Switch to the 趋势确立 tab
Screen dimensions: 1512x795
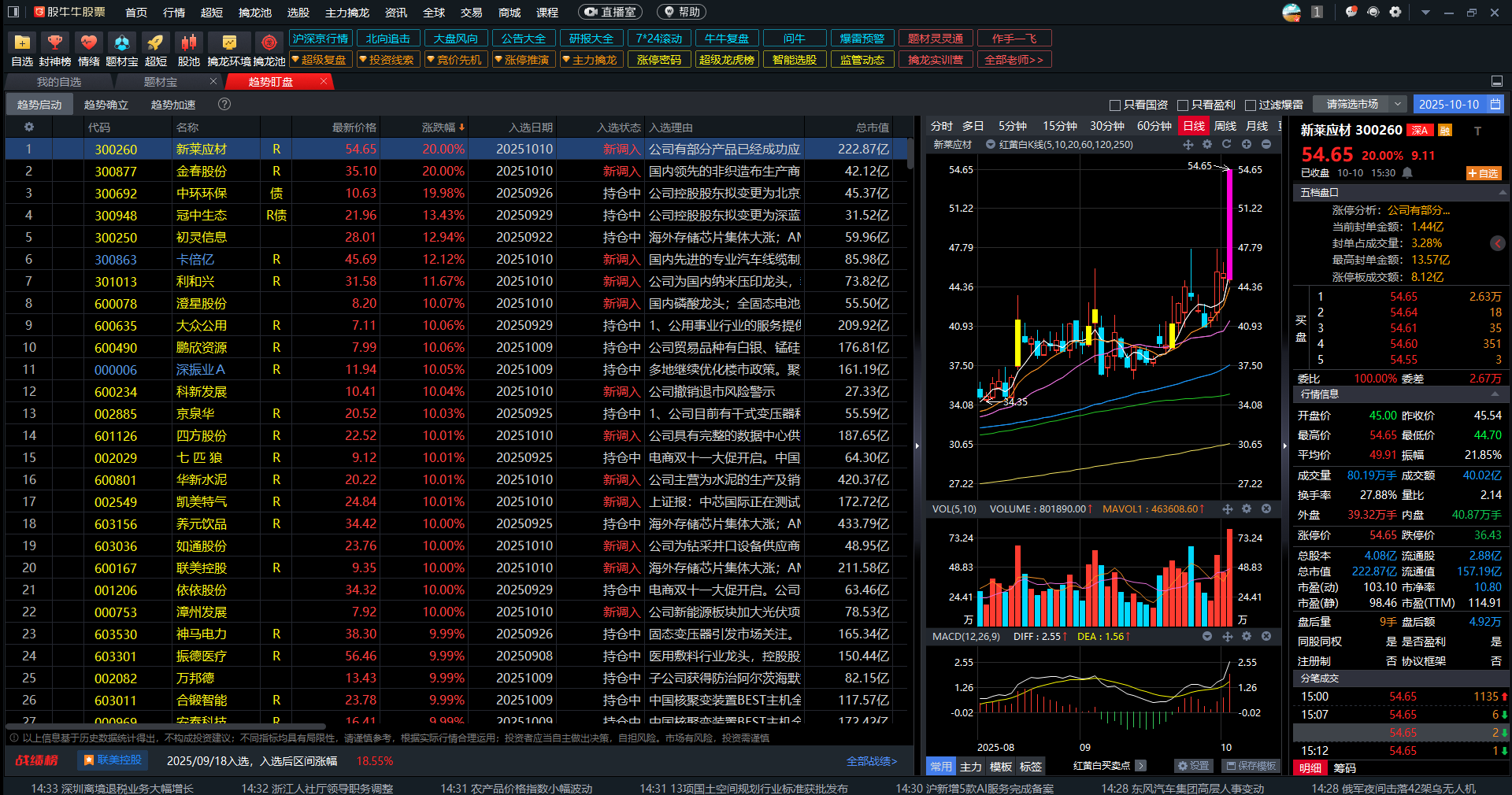coord(106,105)
